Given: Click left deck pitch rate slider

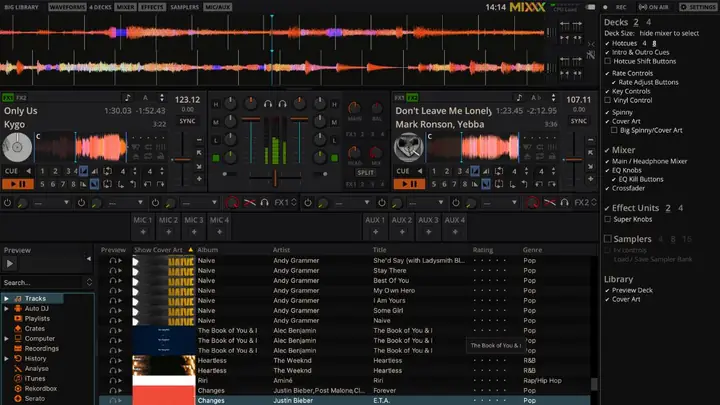Looking at the screenshot, I should pos(182,159).
